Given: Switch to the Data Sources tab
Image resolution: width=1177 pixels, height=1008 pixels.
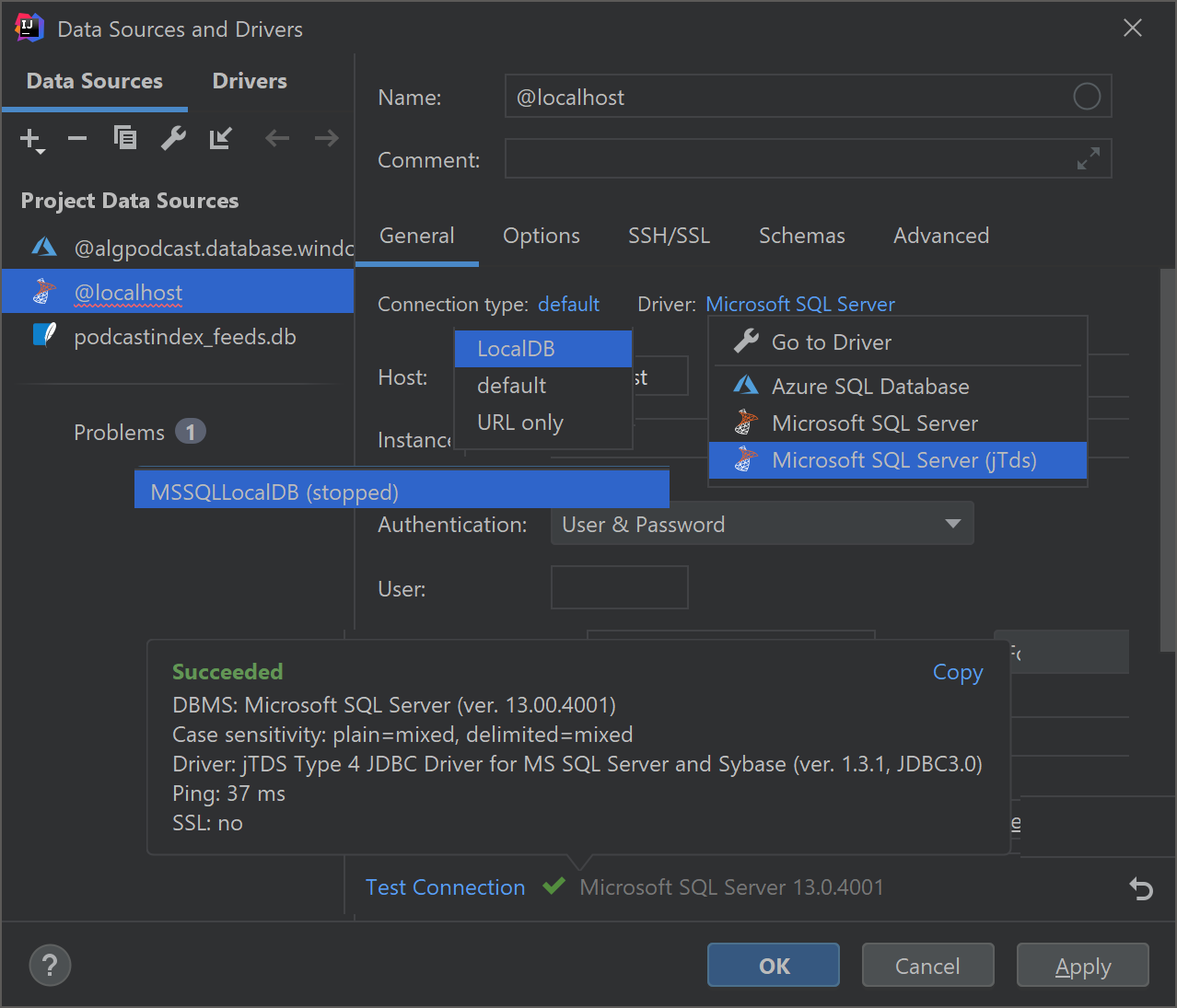Looking at the screenshot, I should (x=95, y=81).
